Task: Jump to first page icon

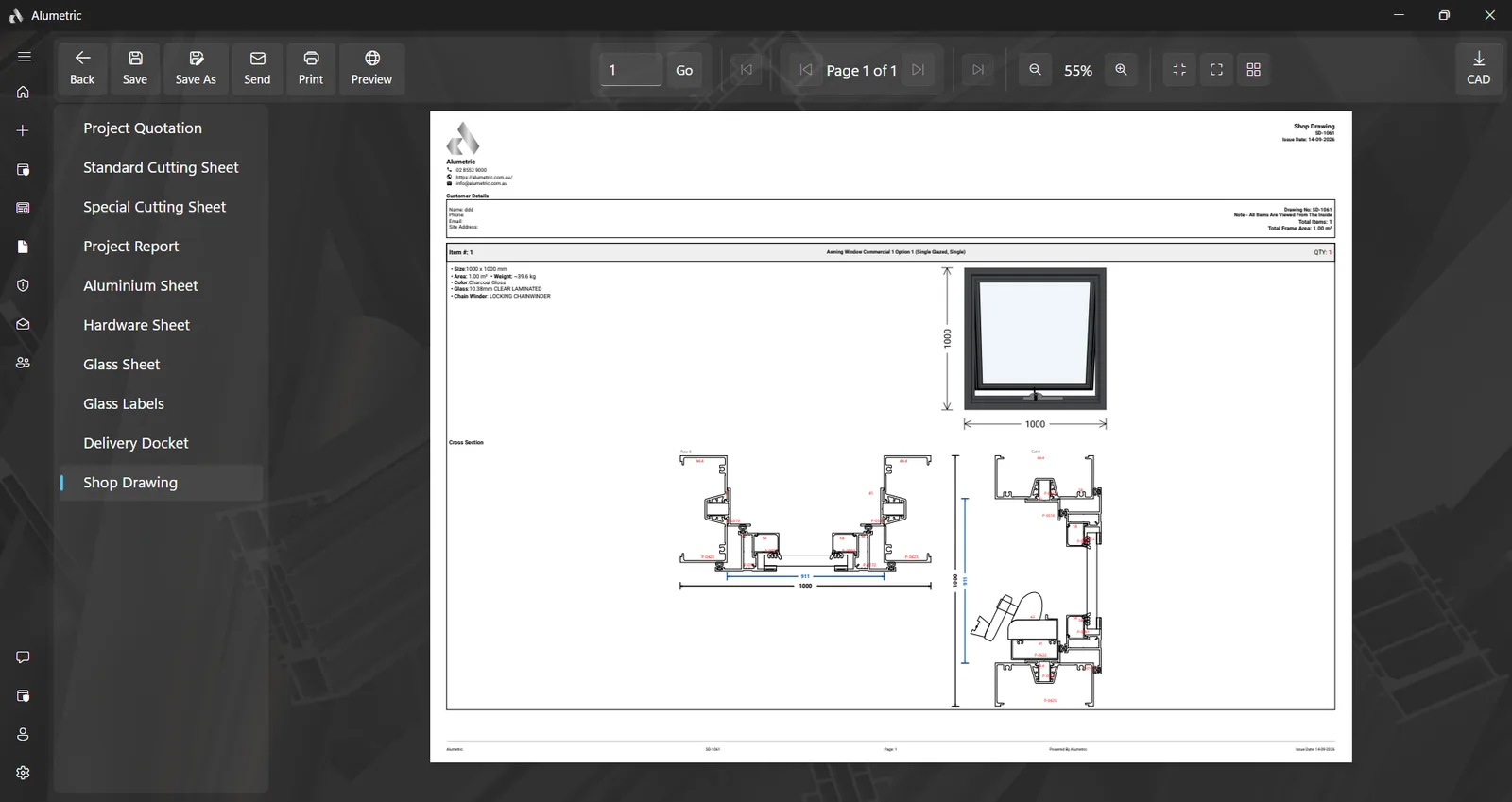Action: pos(747,70)
